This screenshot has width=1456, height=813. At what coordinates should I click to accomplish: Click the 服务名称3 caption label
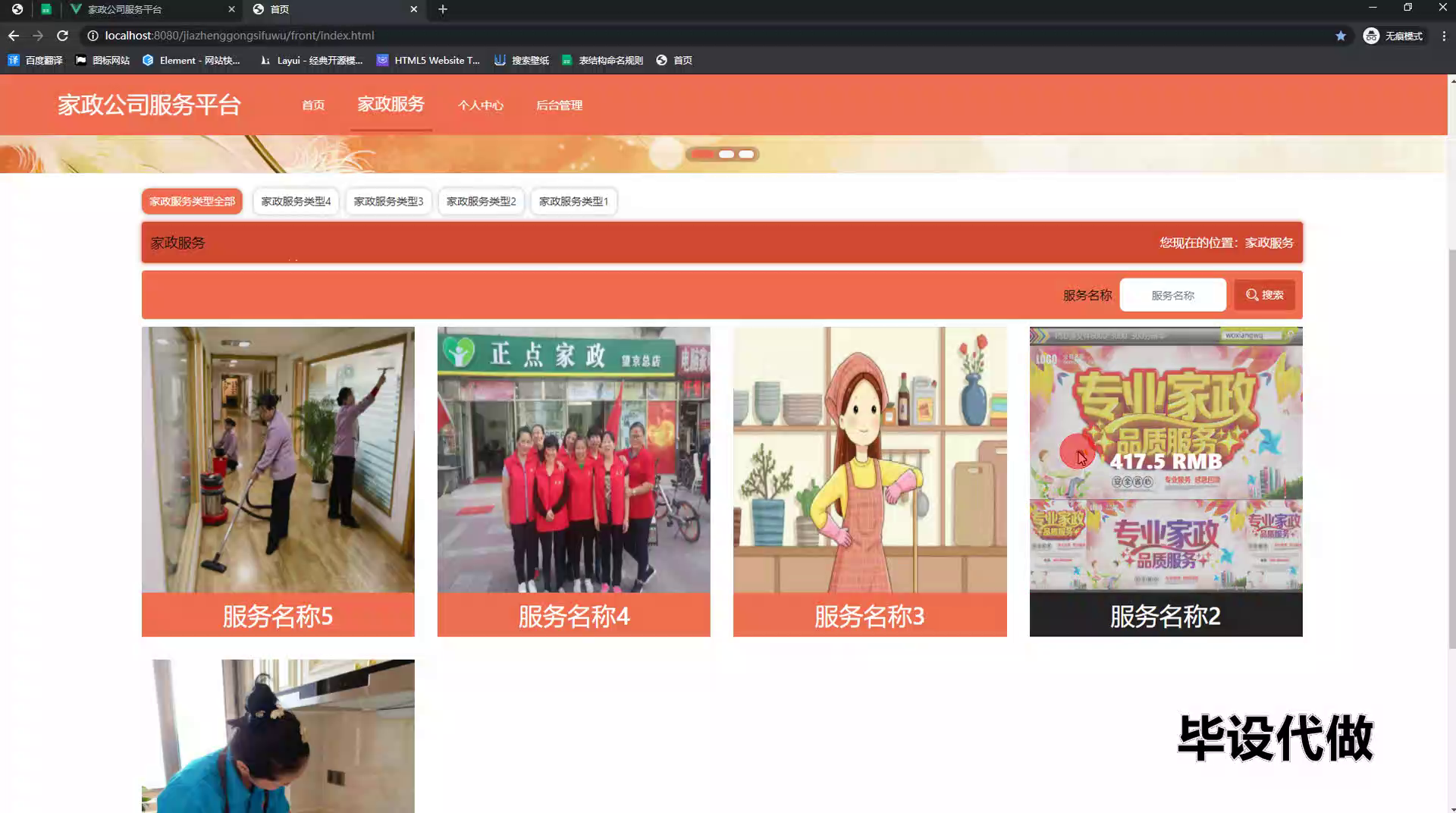pos(870,615)
